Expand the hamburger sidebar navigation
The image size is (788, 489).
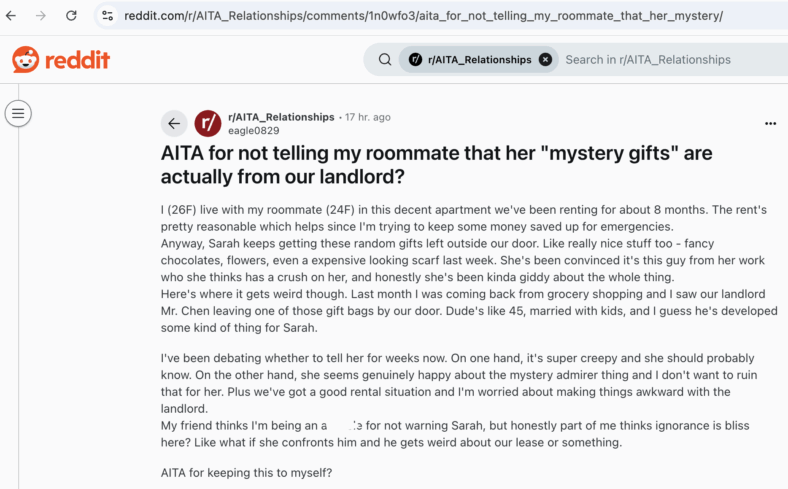(18, 114)
